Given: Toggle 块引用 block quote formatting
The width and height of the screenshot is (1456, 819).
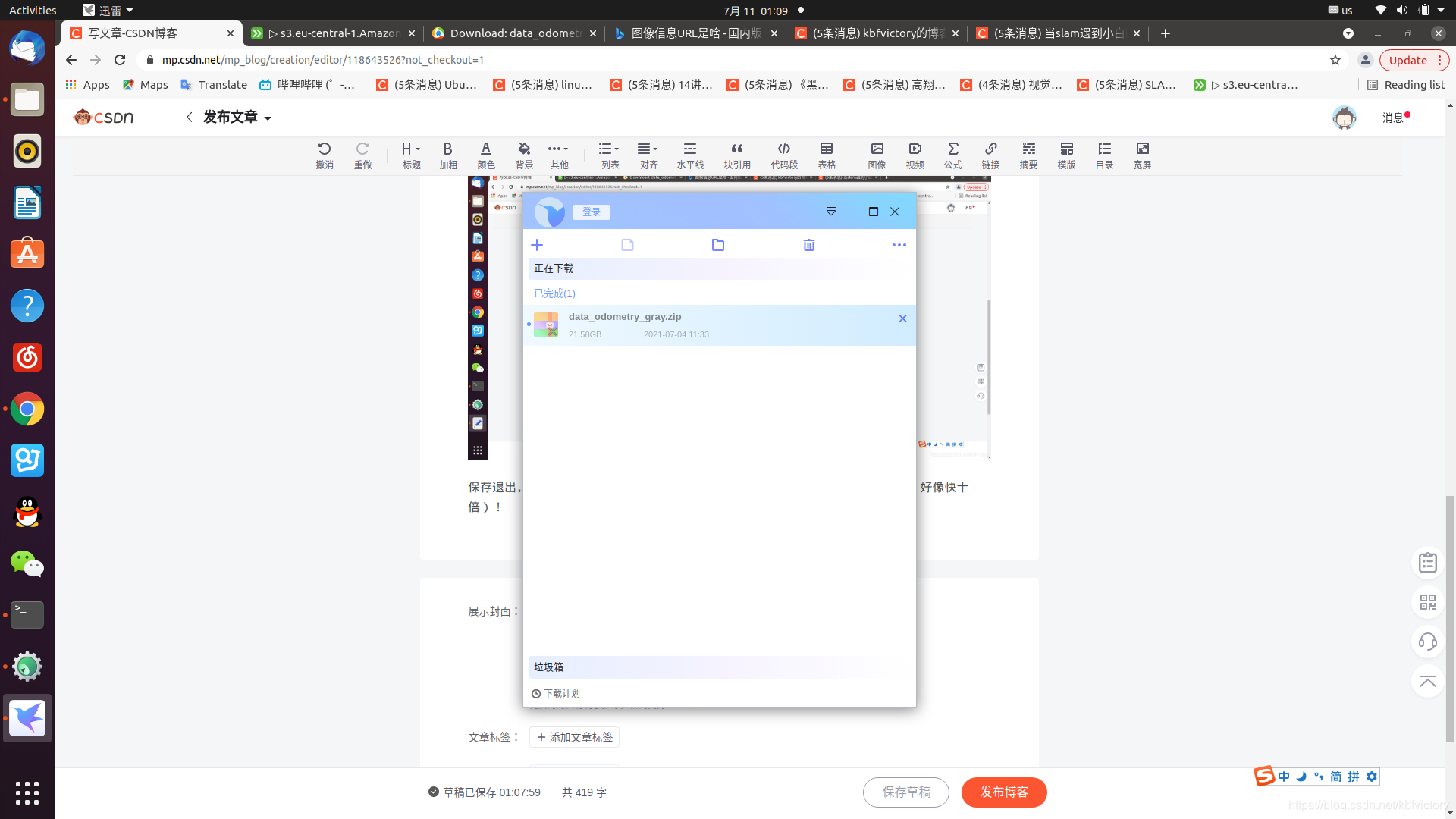Looking at the screenshot, I should (736, 155).
